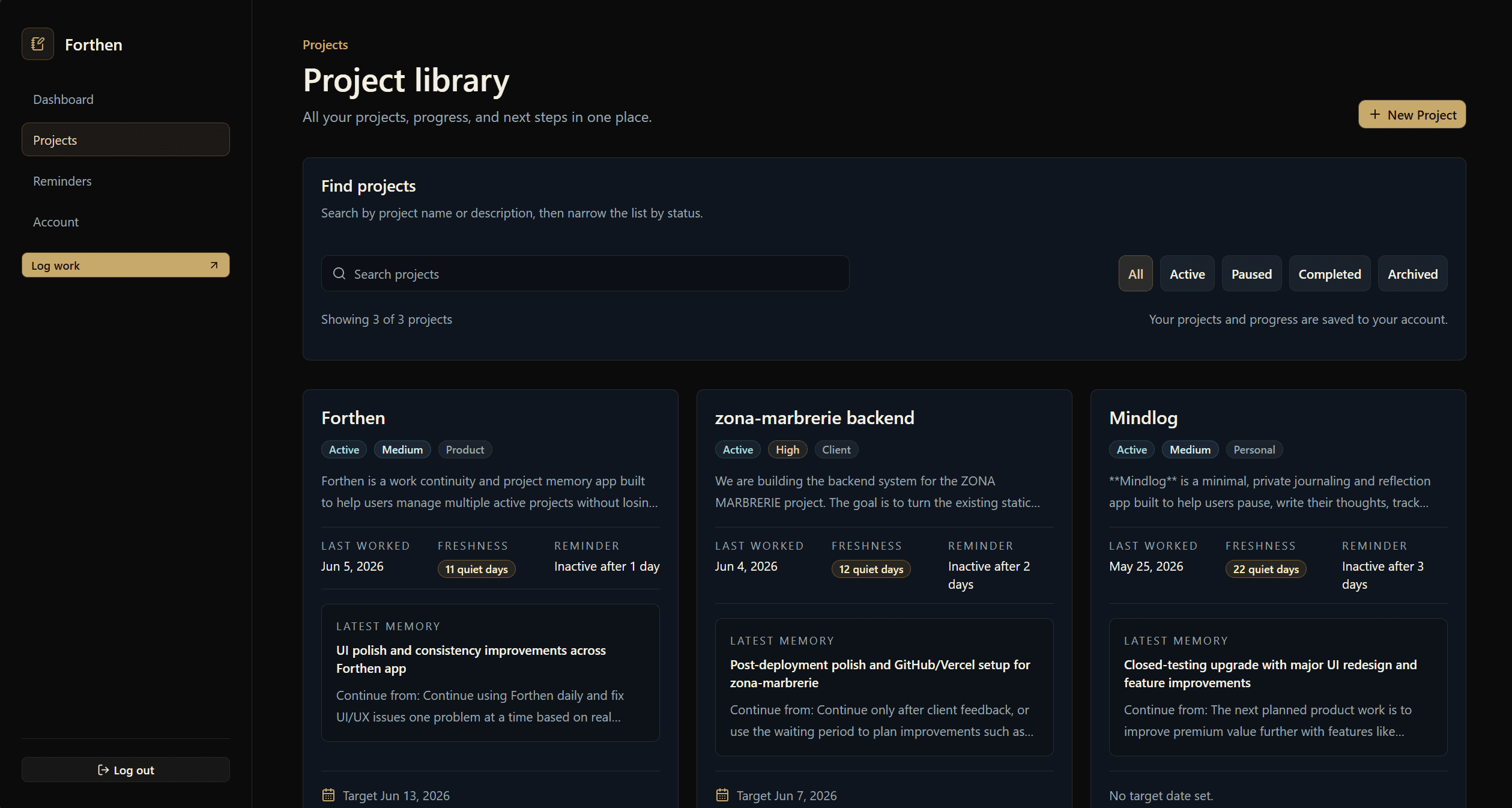1512x808 pixels.
Task: Click 'No target date set.' text
Action: click(1161, 795)
